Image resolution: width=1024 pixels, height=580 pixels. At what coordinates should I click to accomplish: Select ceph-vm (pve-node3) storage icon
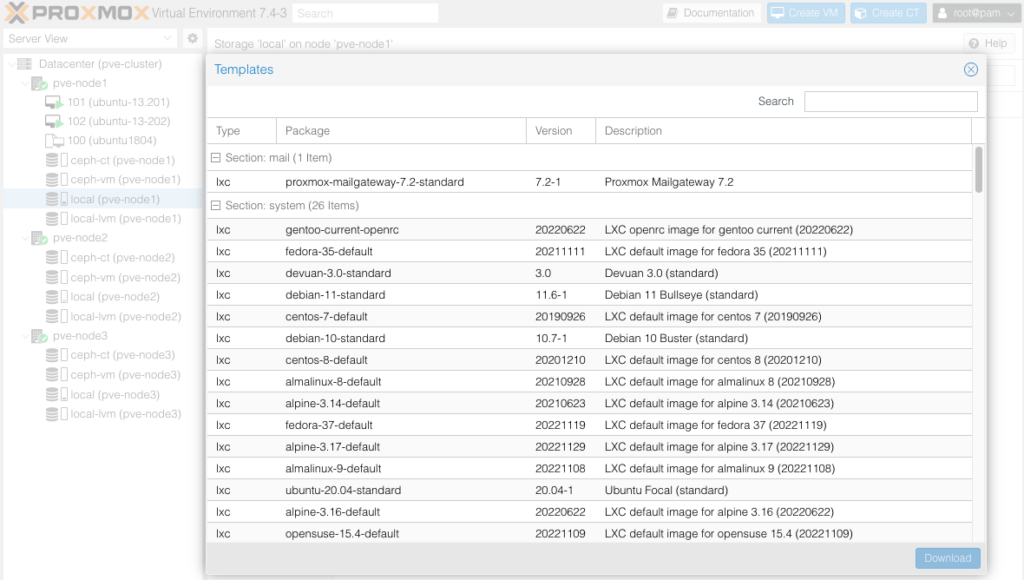[x=56, y=374]
